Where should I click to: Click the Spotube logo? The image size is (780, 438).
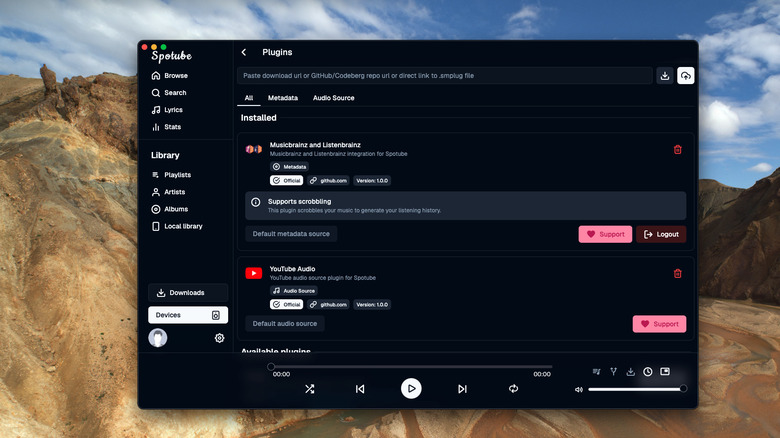point(172,56)
